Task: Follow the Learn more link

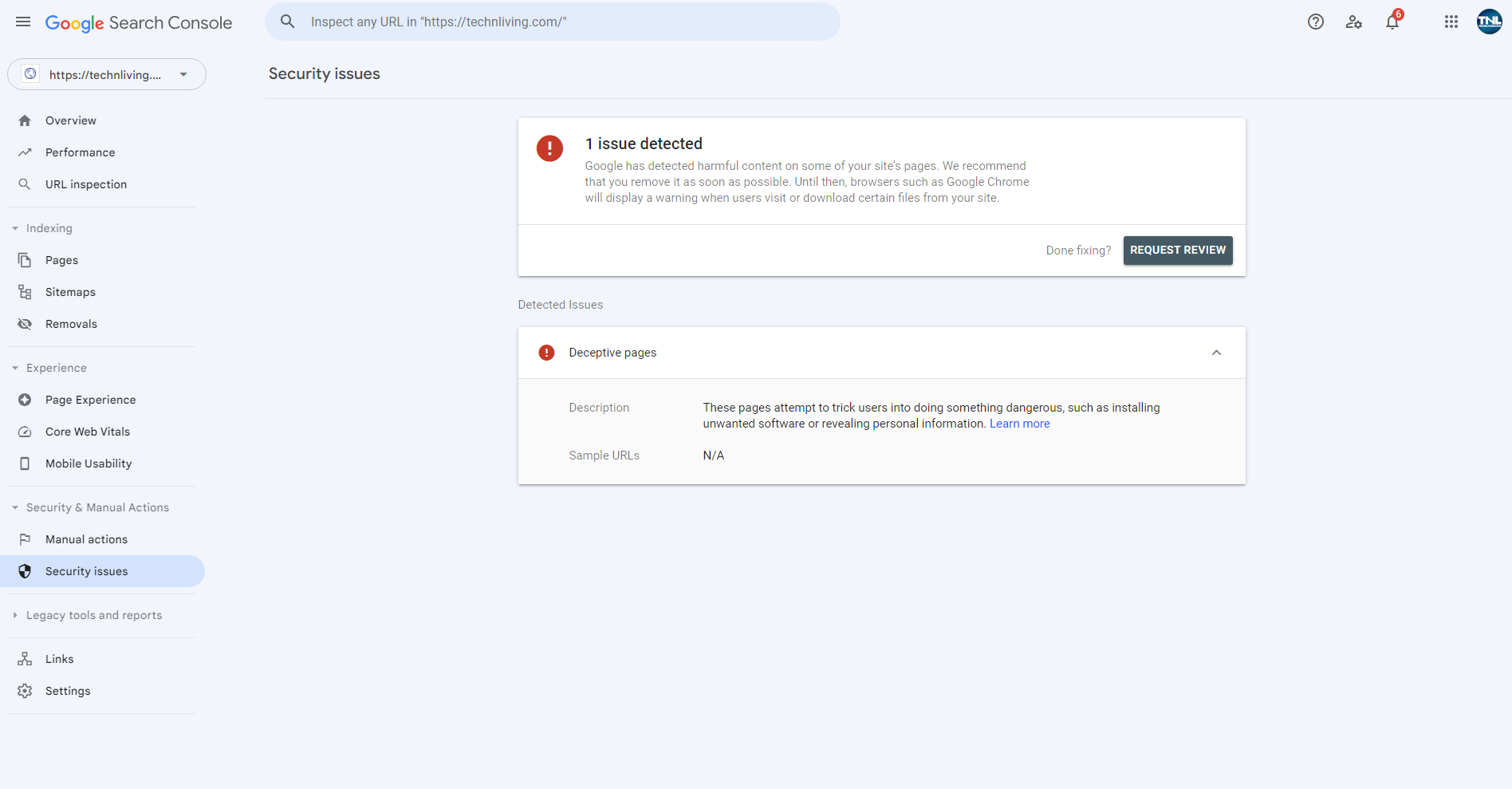Action: pos(1019,424)
